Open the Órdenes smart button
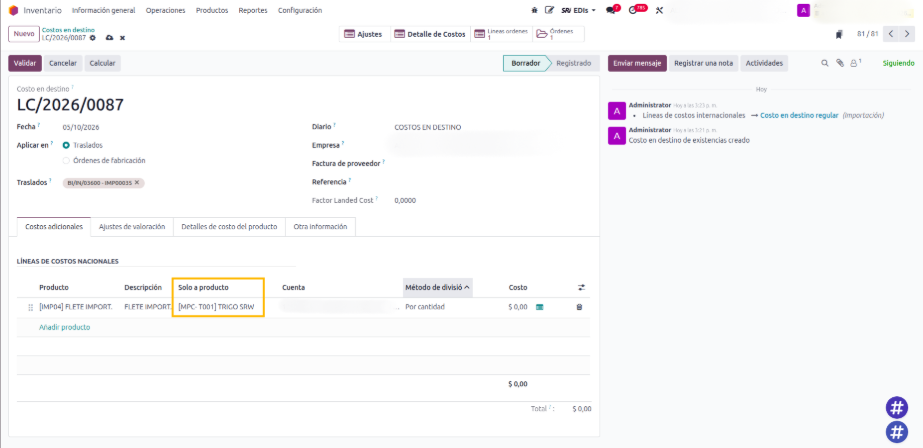 (x=558, y=34)
